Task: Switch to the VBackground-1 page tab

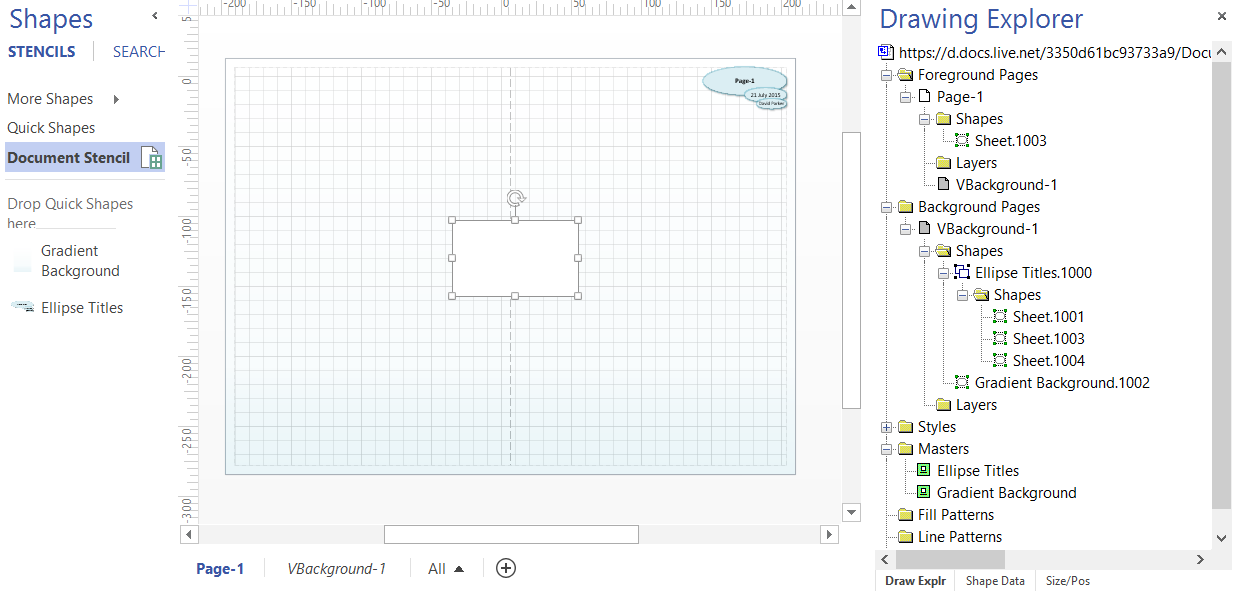Action: tap(336, 569)
